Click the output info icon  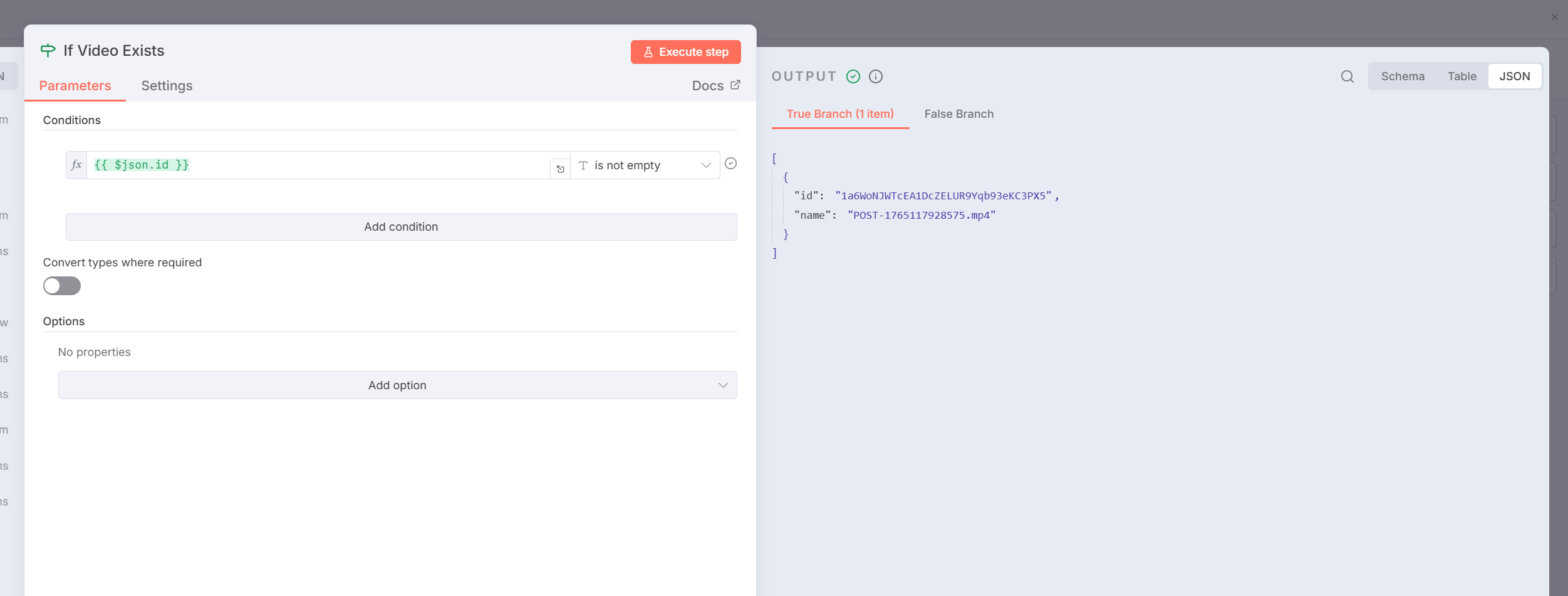click(x=876, y=76)
